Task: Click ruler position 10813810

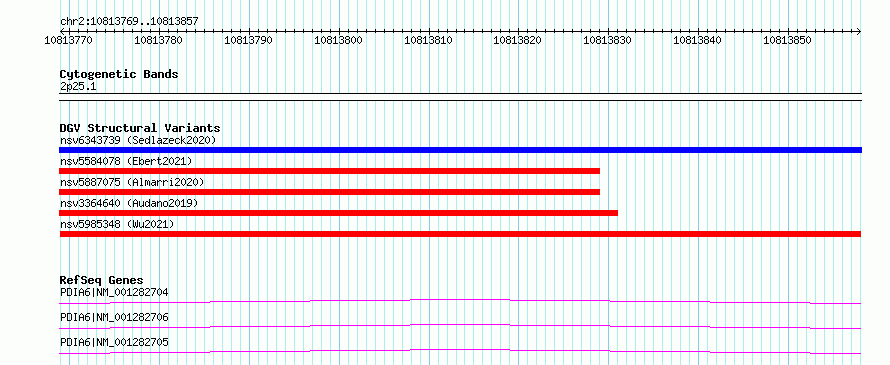Action: (x=428, y=40)
